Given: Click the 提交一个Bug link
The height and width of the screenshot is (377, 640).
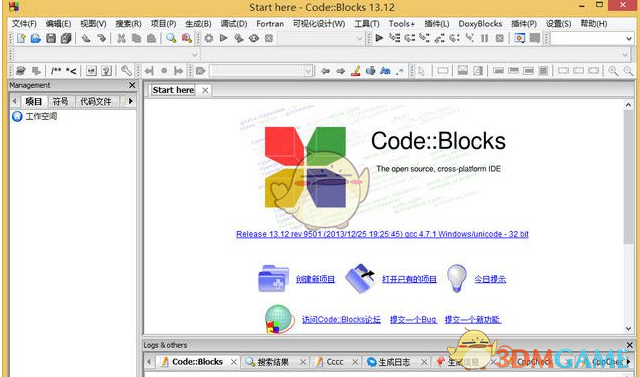Looking at the screenshot, I should (413, 319).
